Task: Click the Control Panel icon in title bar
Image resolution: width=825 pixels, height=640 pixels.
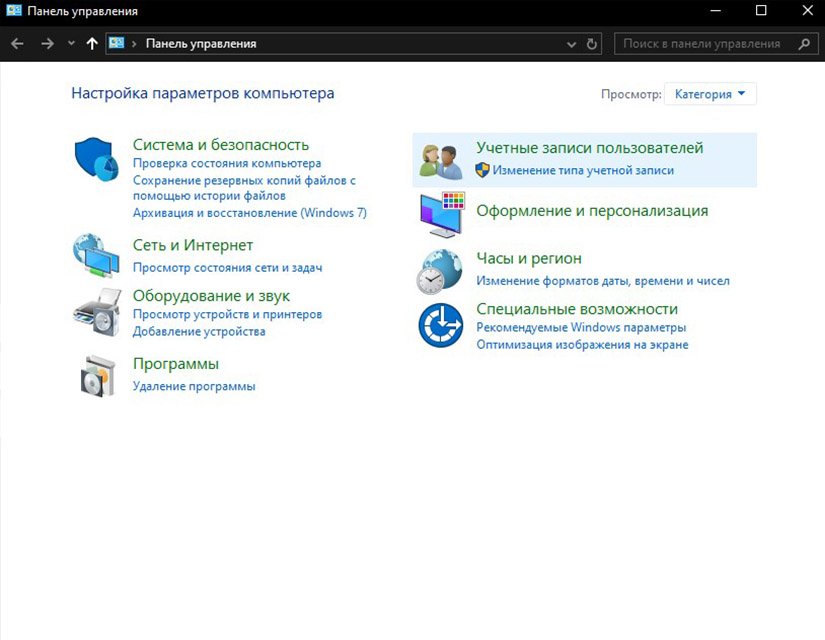Action: pyautogui.click(x=14, y=11)
